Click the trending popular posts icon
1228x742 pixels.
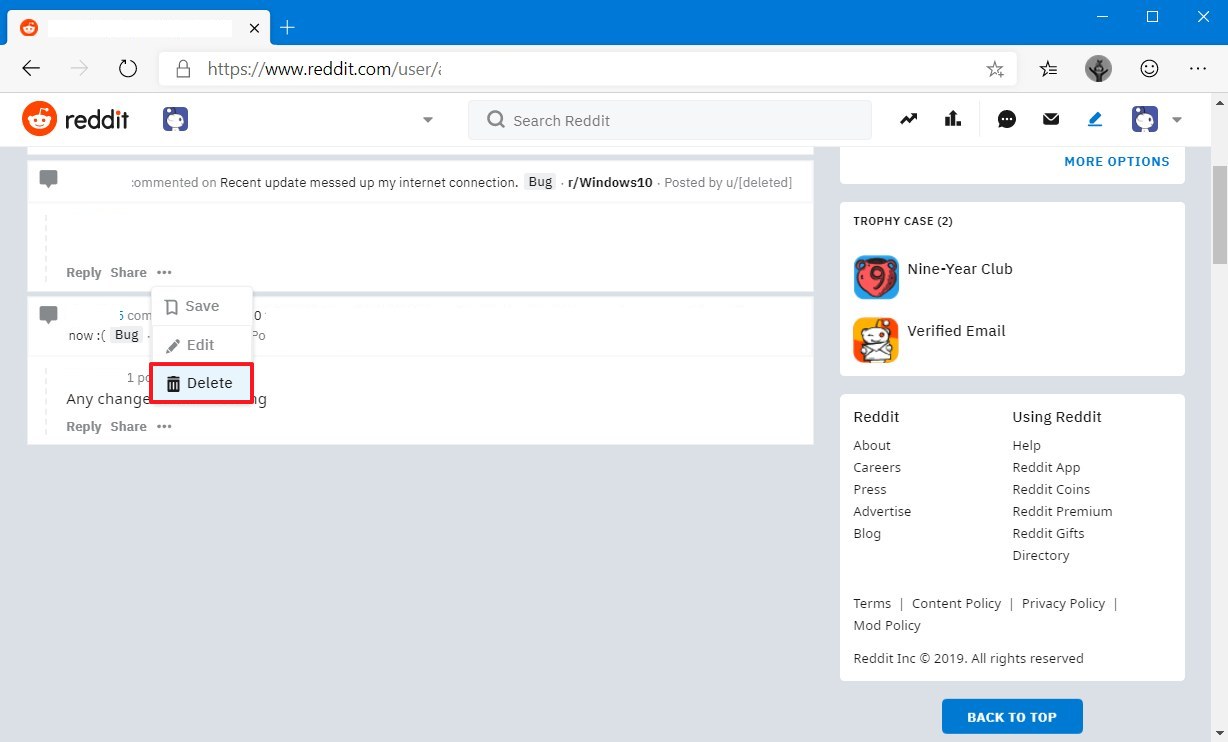(908, 119)
